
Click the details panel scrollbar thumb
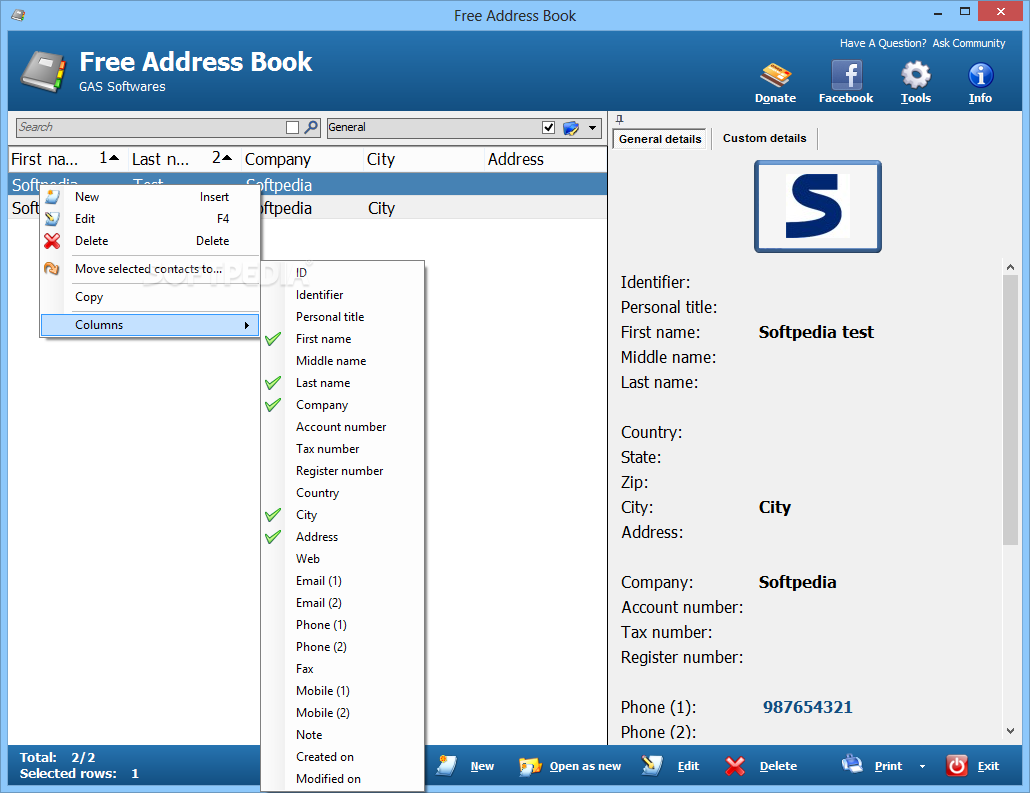point(1010,409)
